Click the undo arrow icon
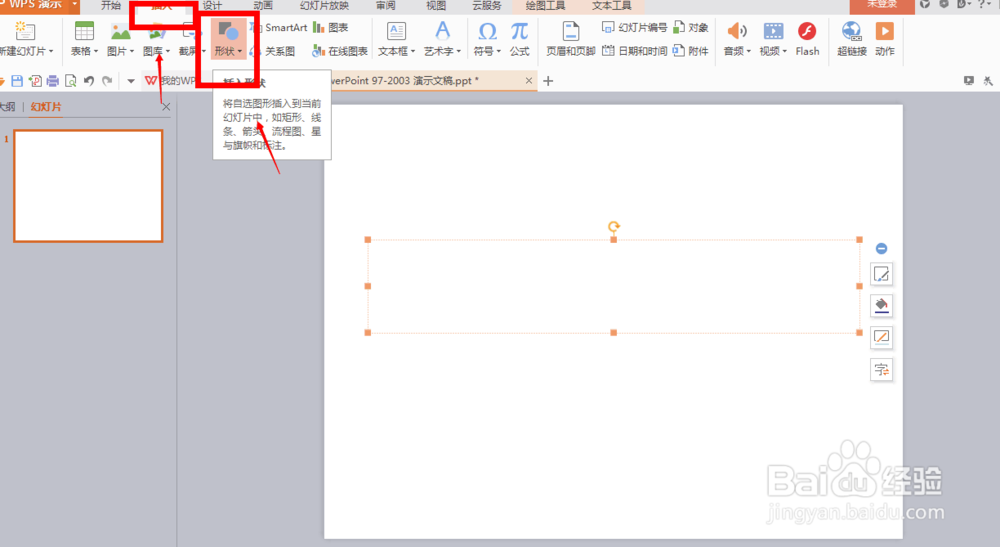Viewport: 1000px width, 547px height. coord(89,81)
